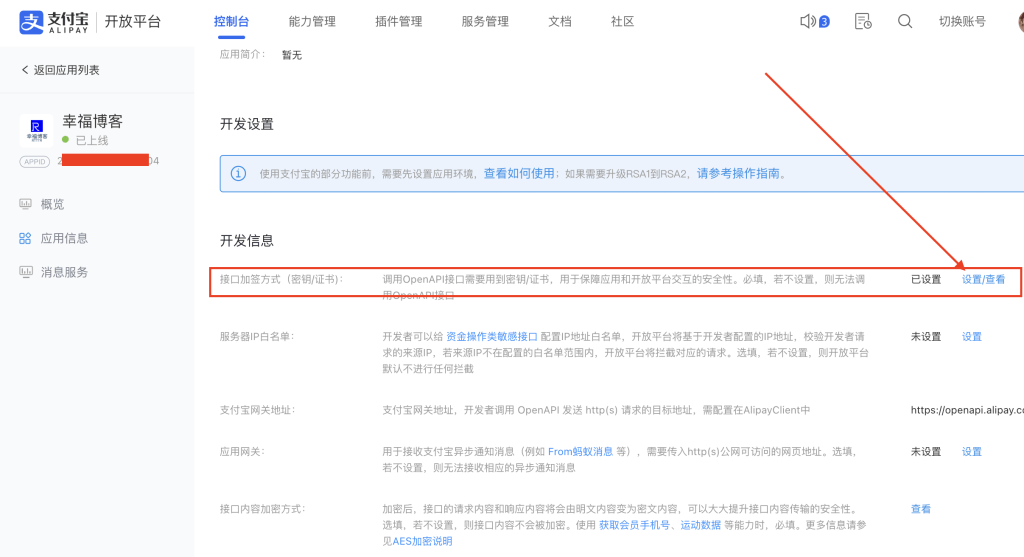Screen dimensions: 1024x557
Task: Click the 概览 sidebar icon
Action: [x=25, y=204]
